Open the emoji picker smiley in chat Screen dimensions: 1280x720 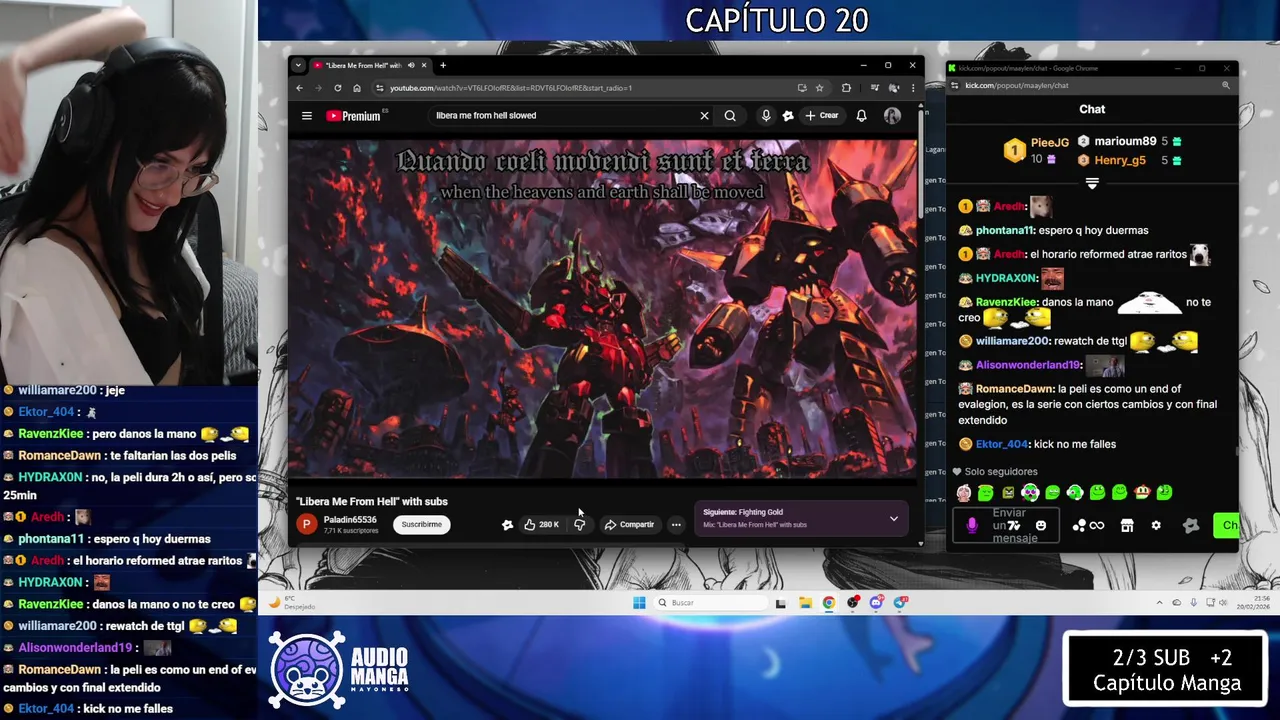[1041, 526]
